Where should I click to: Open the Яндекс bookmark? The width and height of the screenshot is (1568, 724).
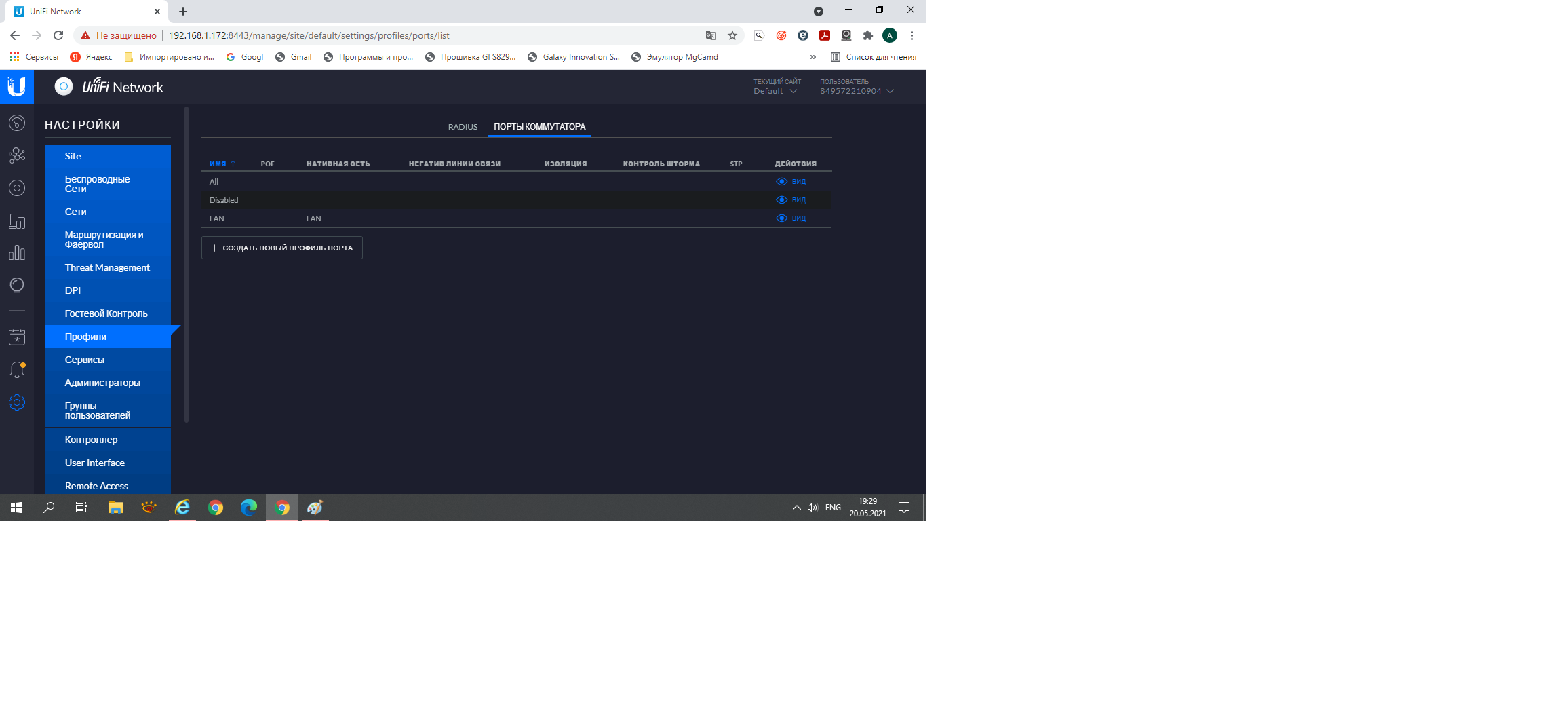coord(92,57)
